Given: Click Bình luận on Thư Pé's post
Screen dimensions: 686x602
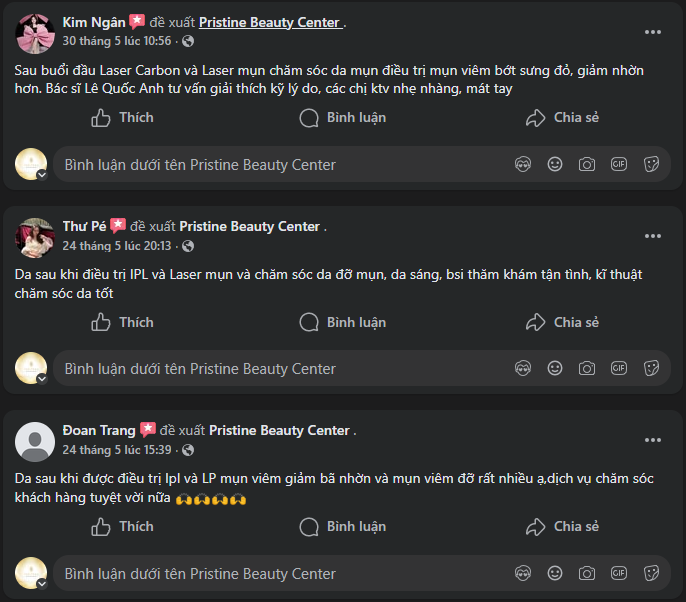Looking at the screenshot, I should coord(343,322).
